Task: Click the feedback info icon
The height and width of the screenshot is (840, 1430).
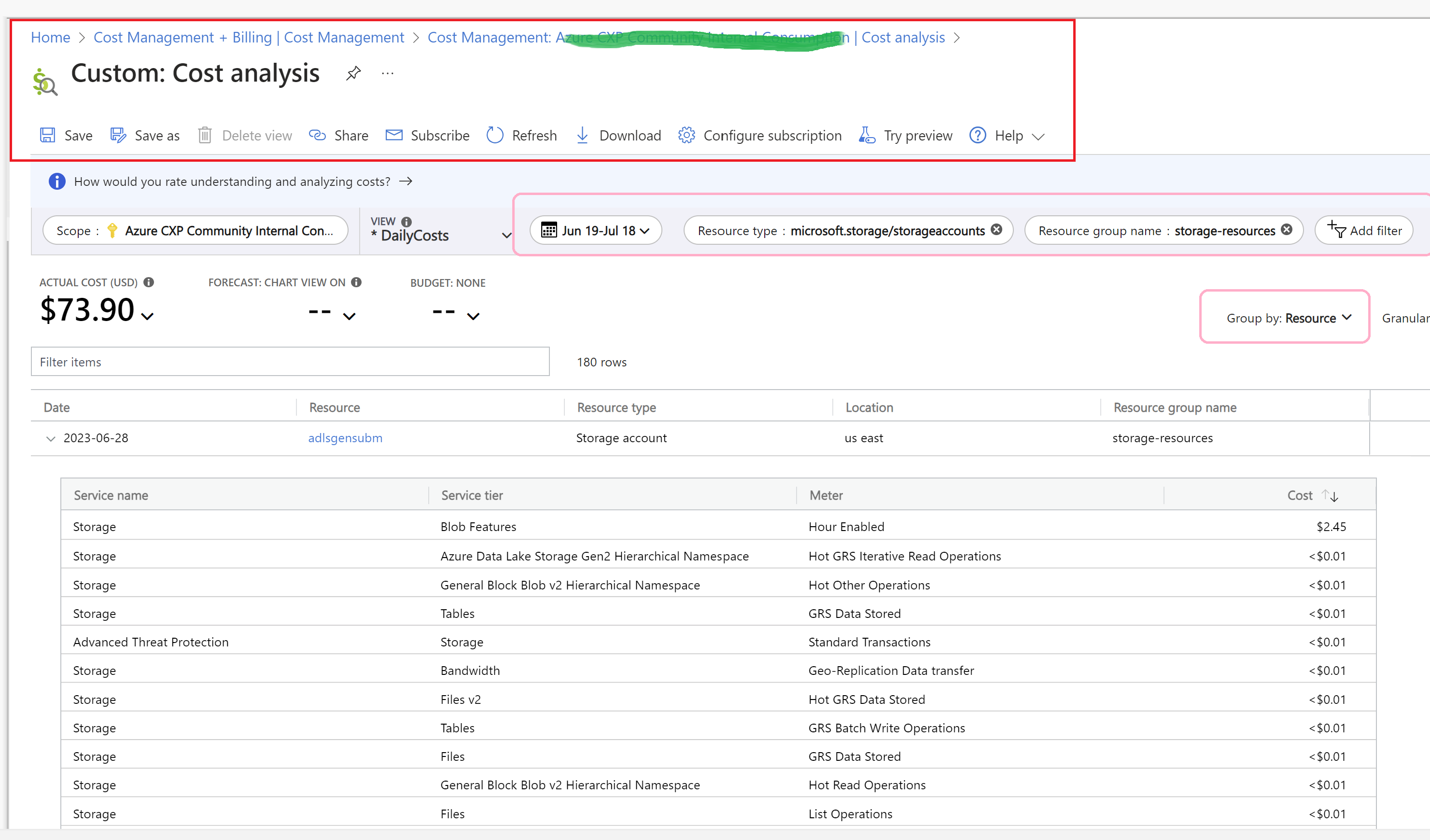Action: [57, 181]
